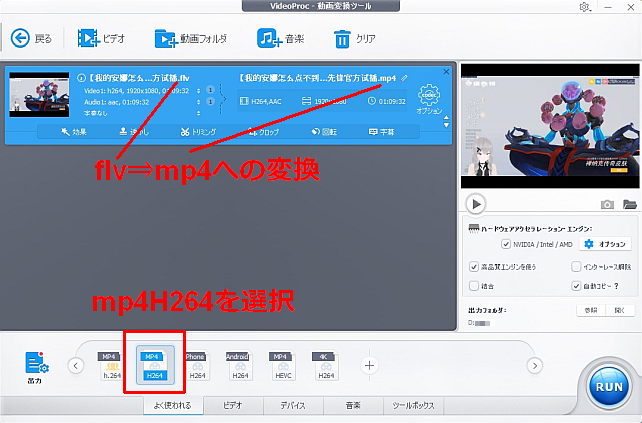The width and height of the screenshot is (642, 423).
Task: Click output codec H264,AAC label
Action: tap(261, 101)
